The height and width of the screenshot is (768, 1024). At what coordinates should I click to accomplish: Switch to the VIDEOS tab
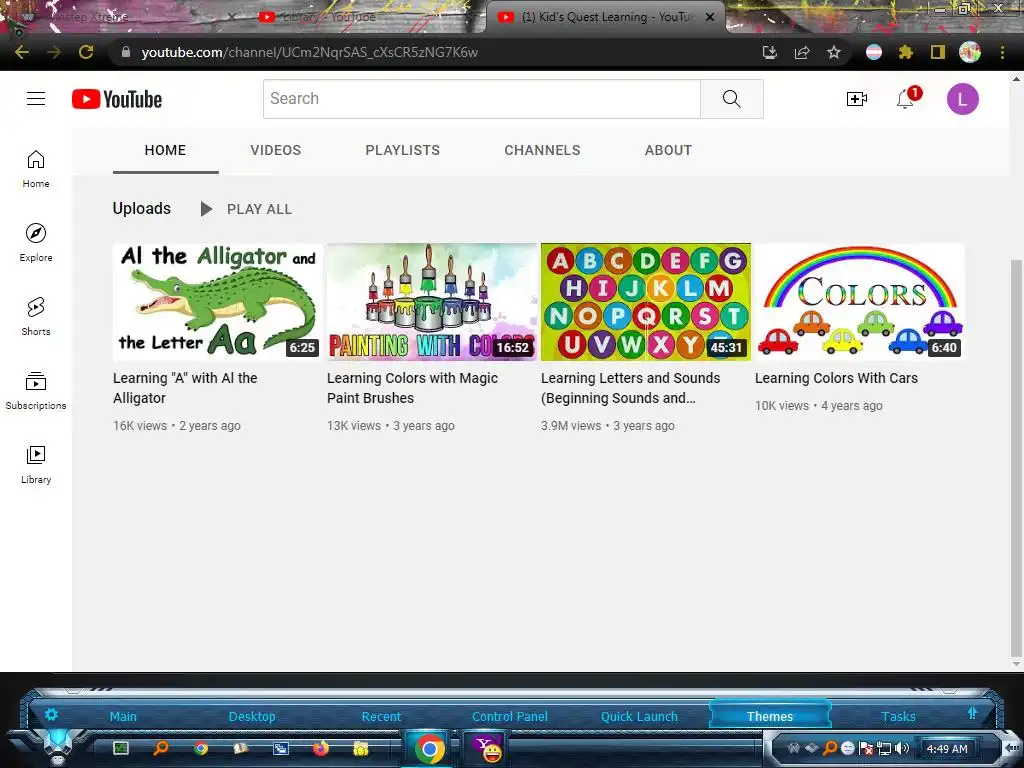click(x=276, y=150)
